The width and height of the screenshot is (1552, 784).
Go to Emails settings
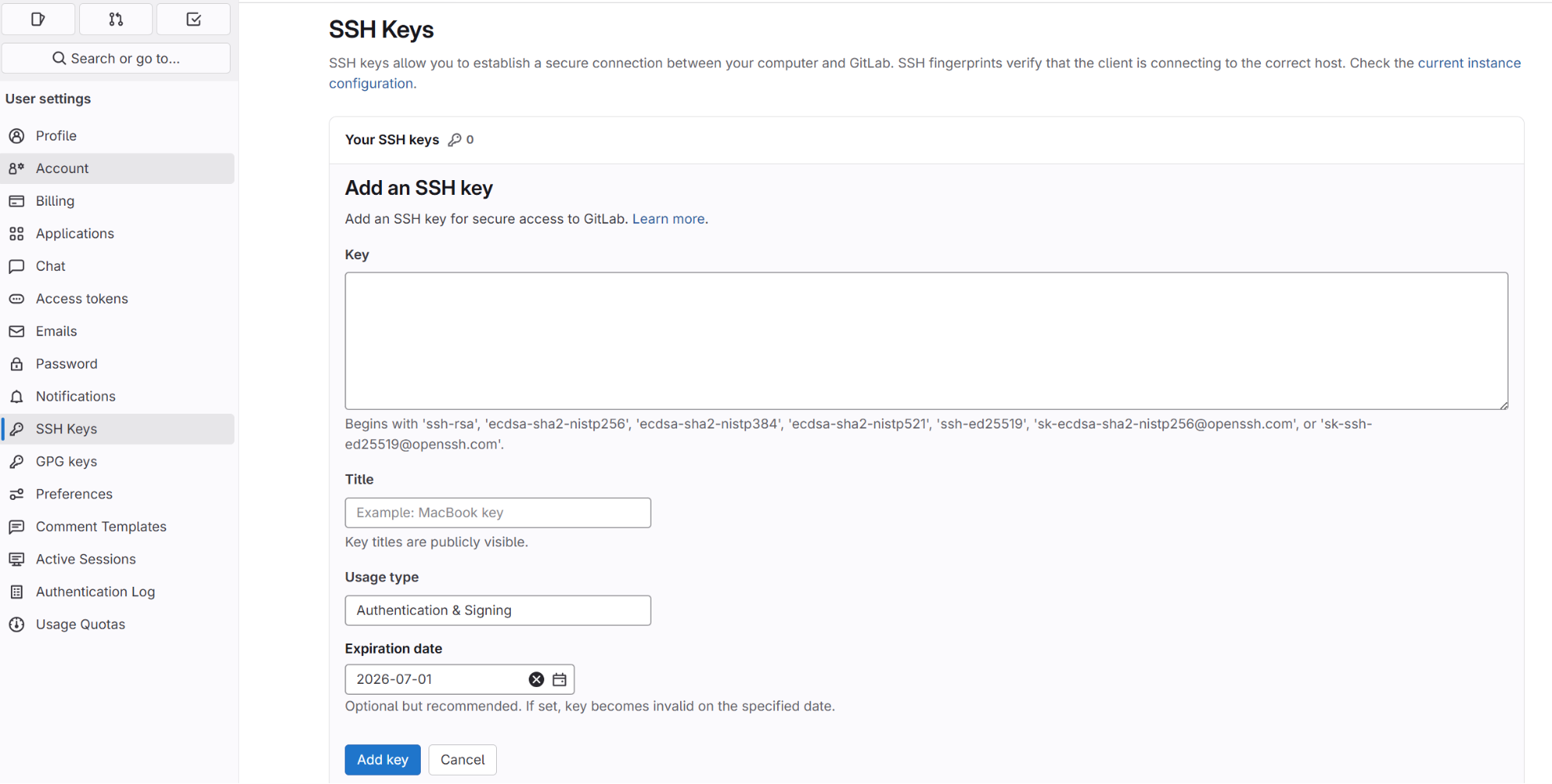tap(117, 331)
